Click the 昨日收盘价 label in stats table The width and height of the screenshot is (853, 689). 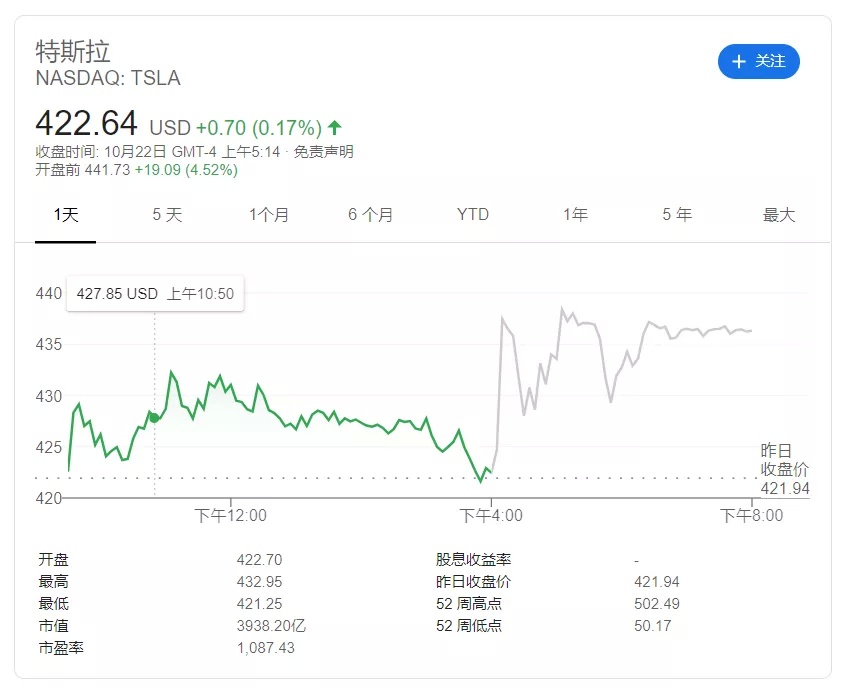pos(473,582)
